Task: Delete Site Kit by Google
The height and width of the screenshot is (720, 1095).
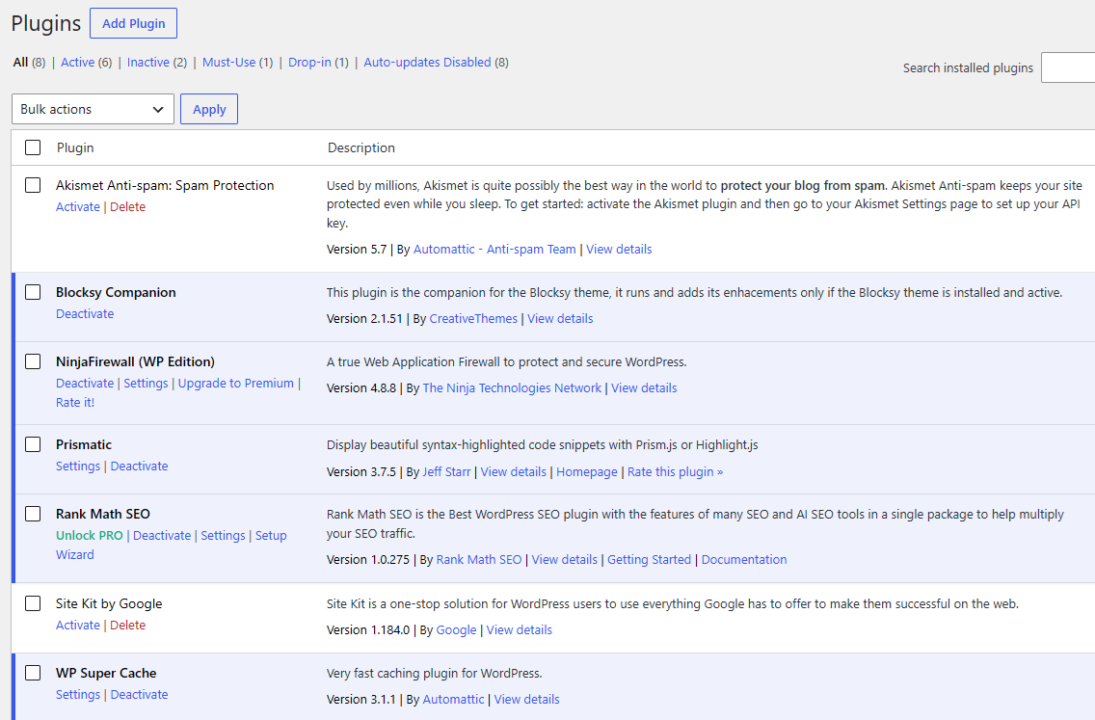Action: click(x=128, y=625)
